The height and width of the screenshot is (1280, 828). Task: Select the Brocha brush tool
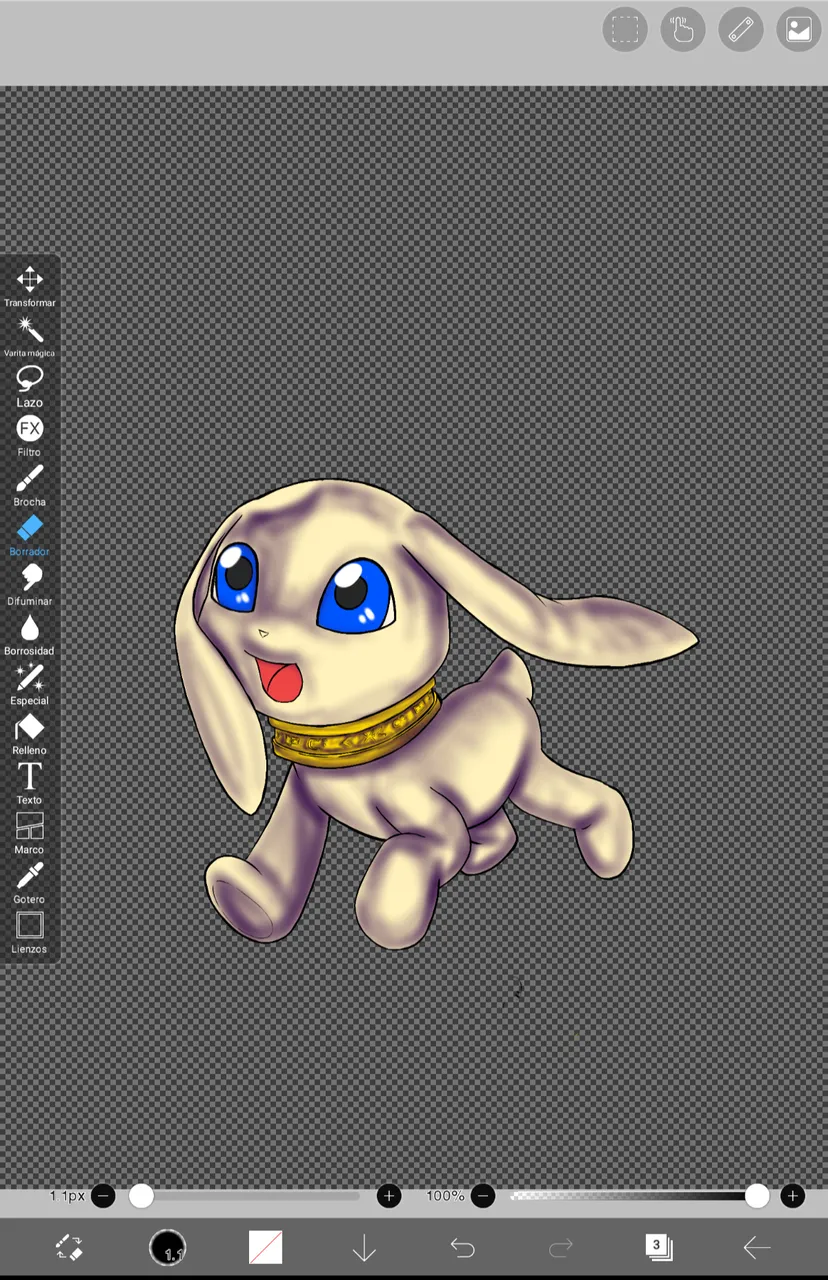coord(29,486)
